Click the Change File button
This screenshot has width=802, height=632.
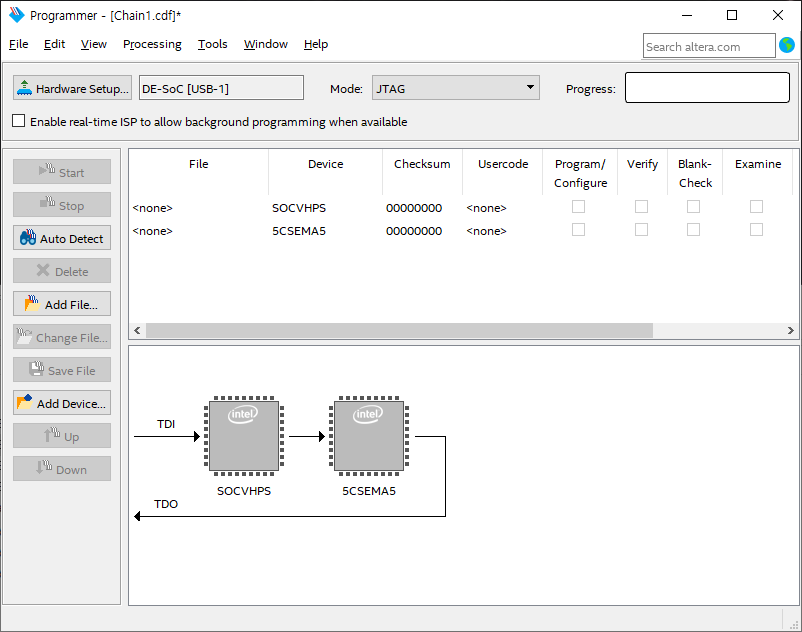(x=62, y=337)
